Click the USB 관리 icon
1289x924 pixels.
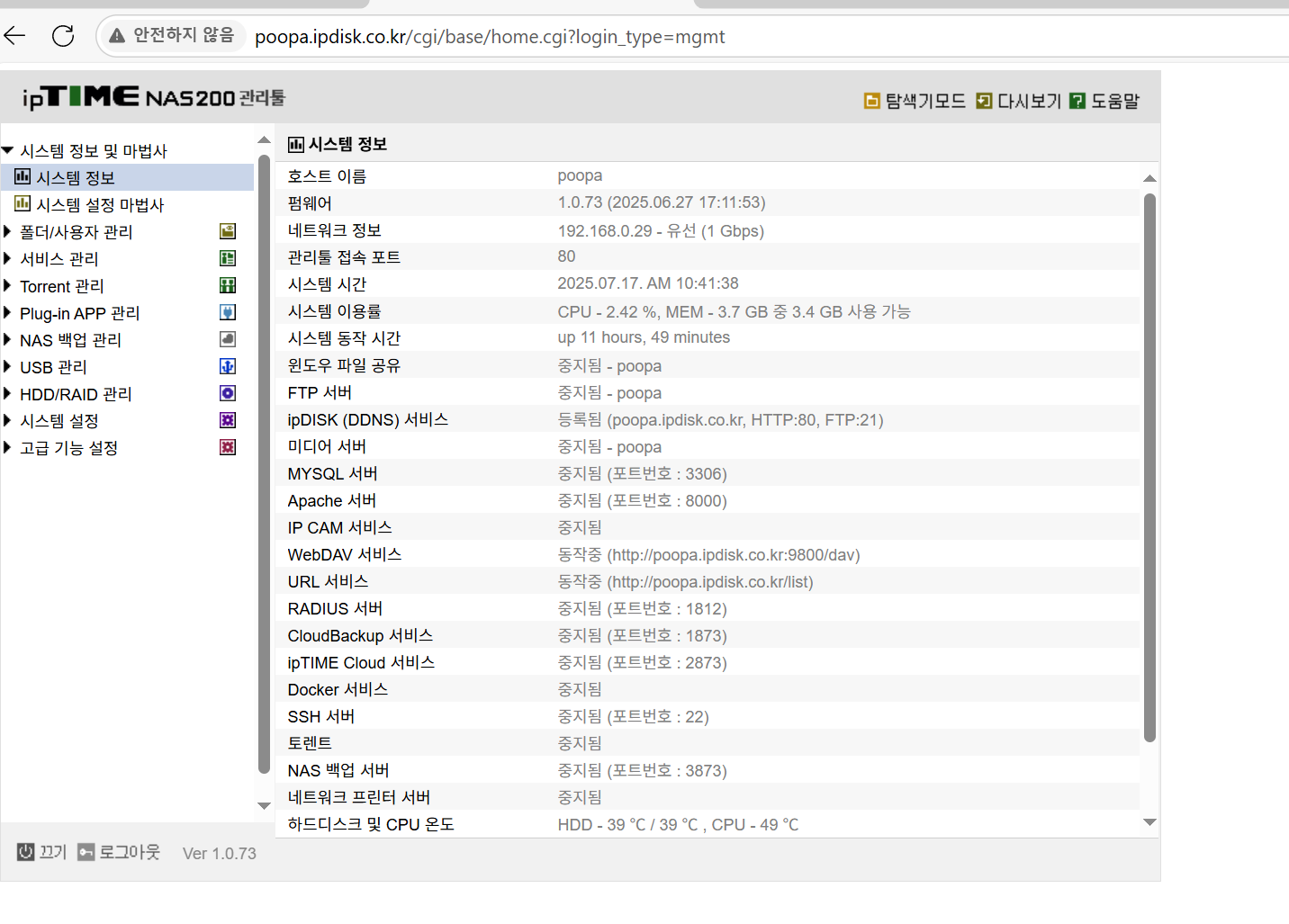pos(228,367)
